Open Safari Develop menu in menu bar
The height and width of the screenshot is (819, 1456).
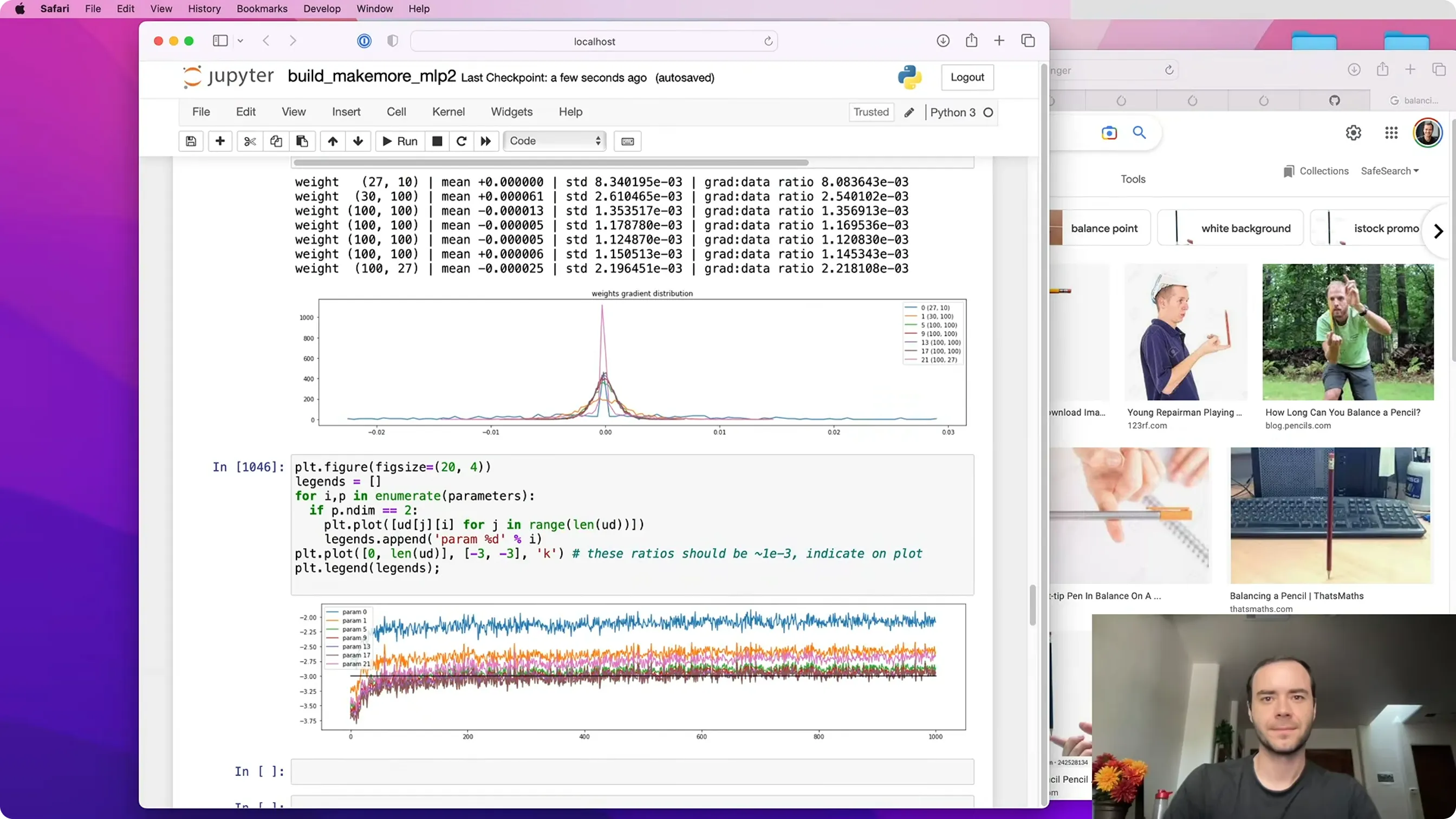pos(322,9)
